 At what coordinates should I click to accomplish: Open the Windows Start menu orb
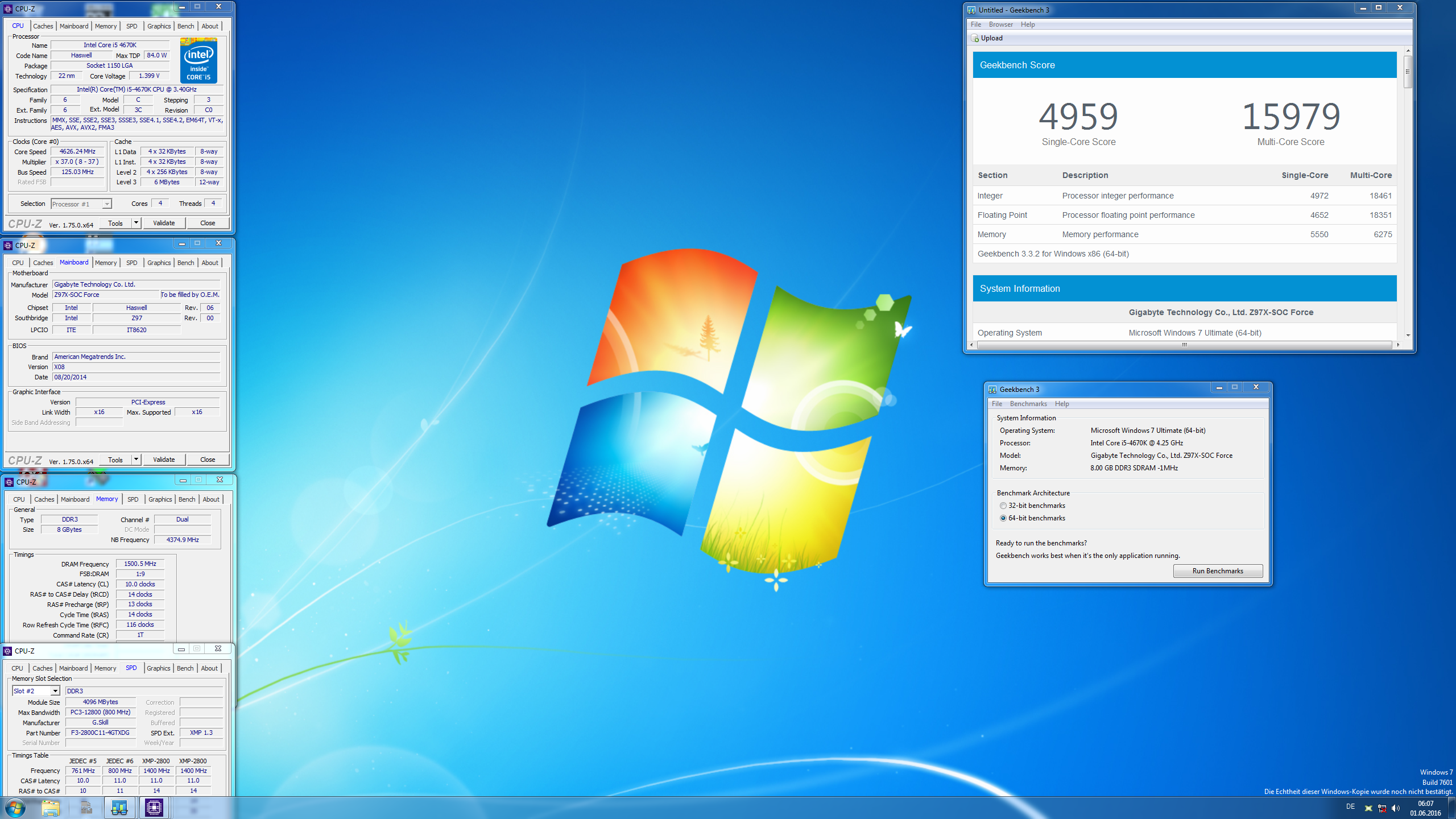tap(15, 808)
